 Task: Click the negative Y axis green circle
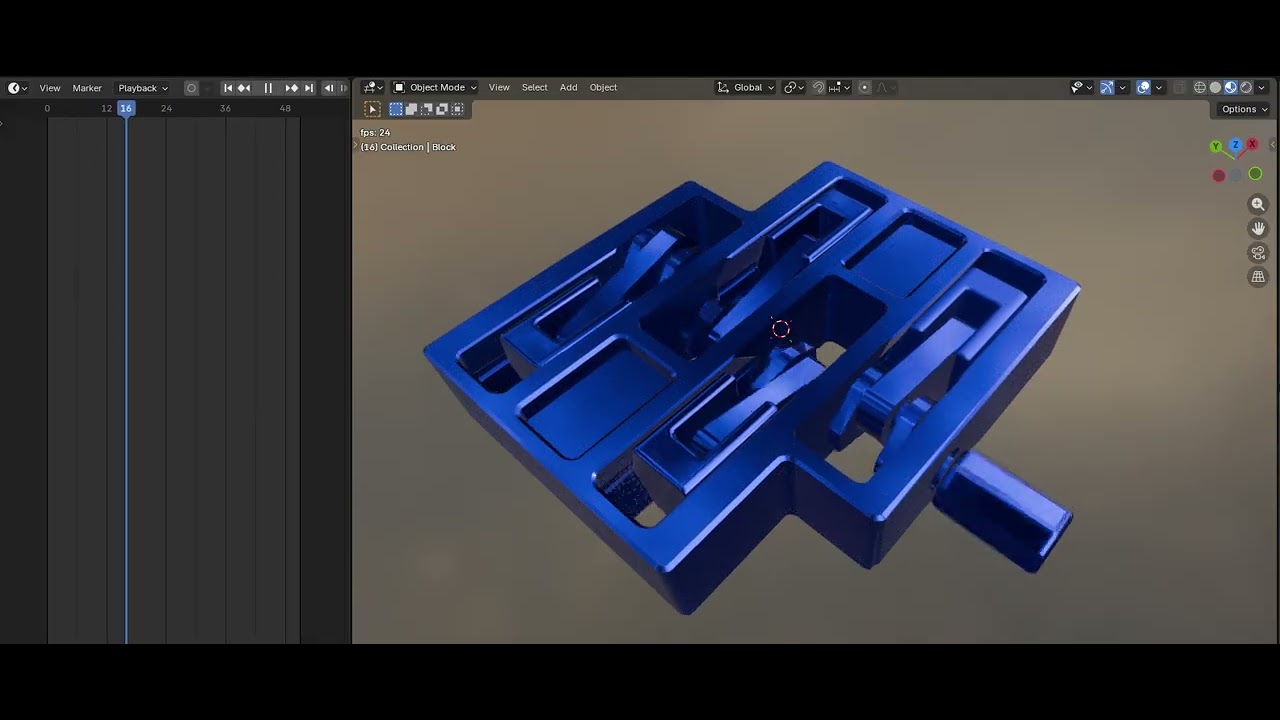pyautogui.click(x=1255, y=174)
